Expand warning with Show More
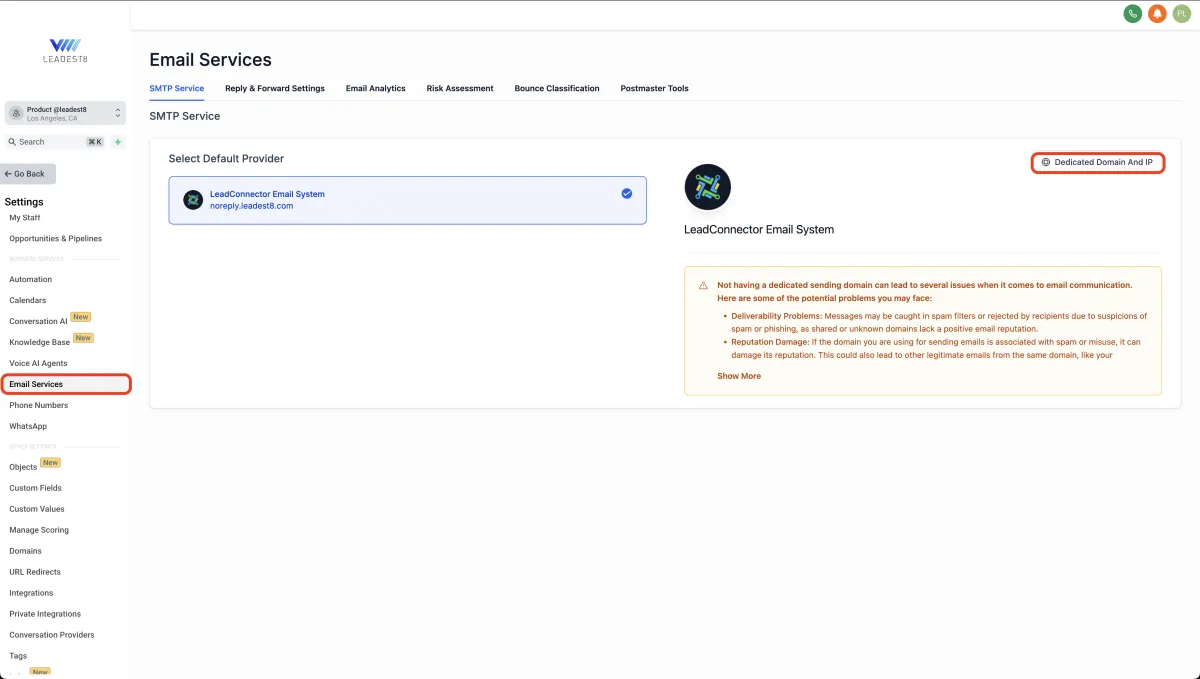The height and width of the screenshot is (679, 1200). (739, 376)
